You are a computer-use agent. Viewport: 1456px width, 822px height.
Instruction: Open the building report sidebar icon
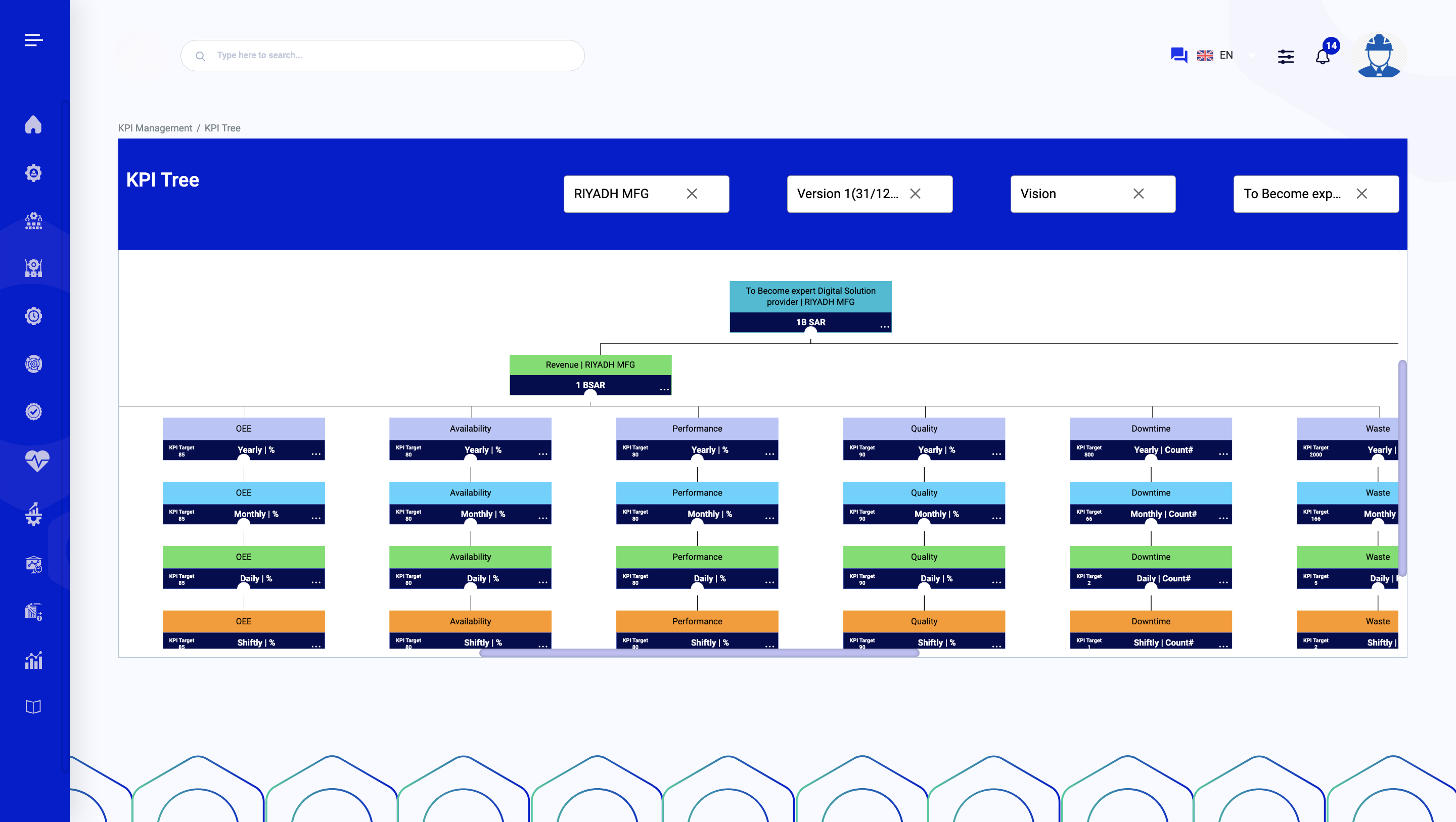click(x=33, y=612)
